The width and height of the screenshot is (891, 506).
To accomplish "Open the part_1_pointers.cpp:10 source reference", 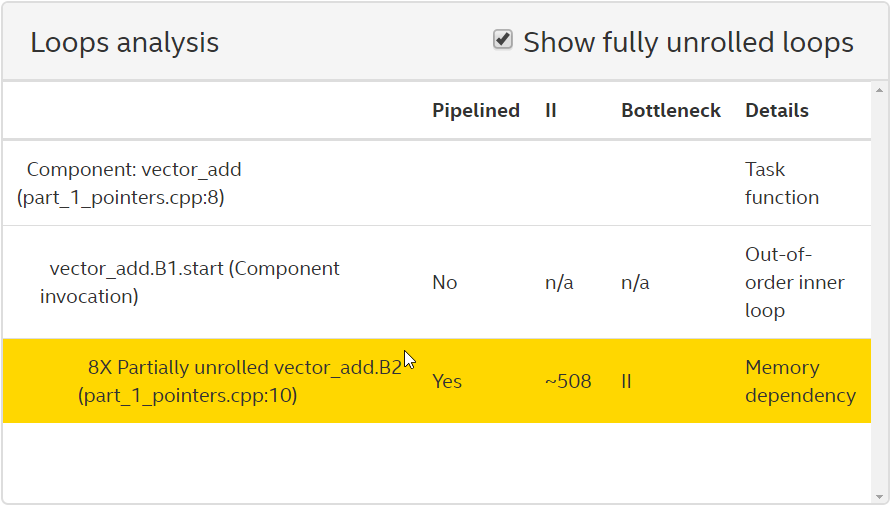I will [x=187, y=396].
